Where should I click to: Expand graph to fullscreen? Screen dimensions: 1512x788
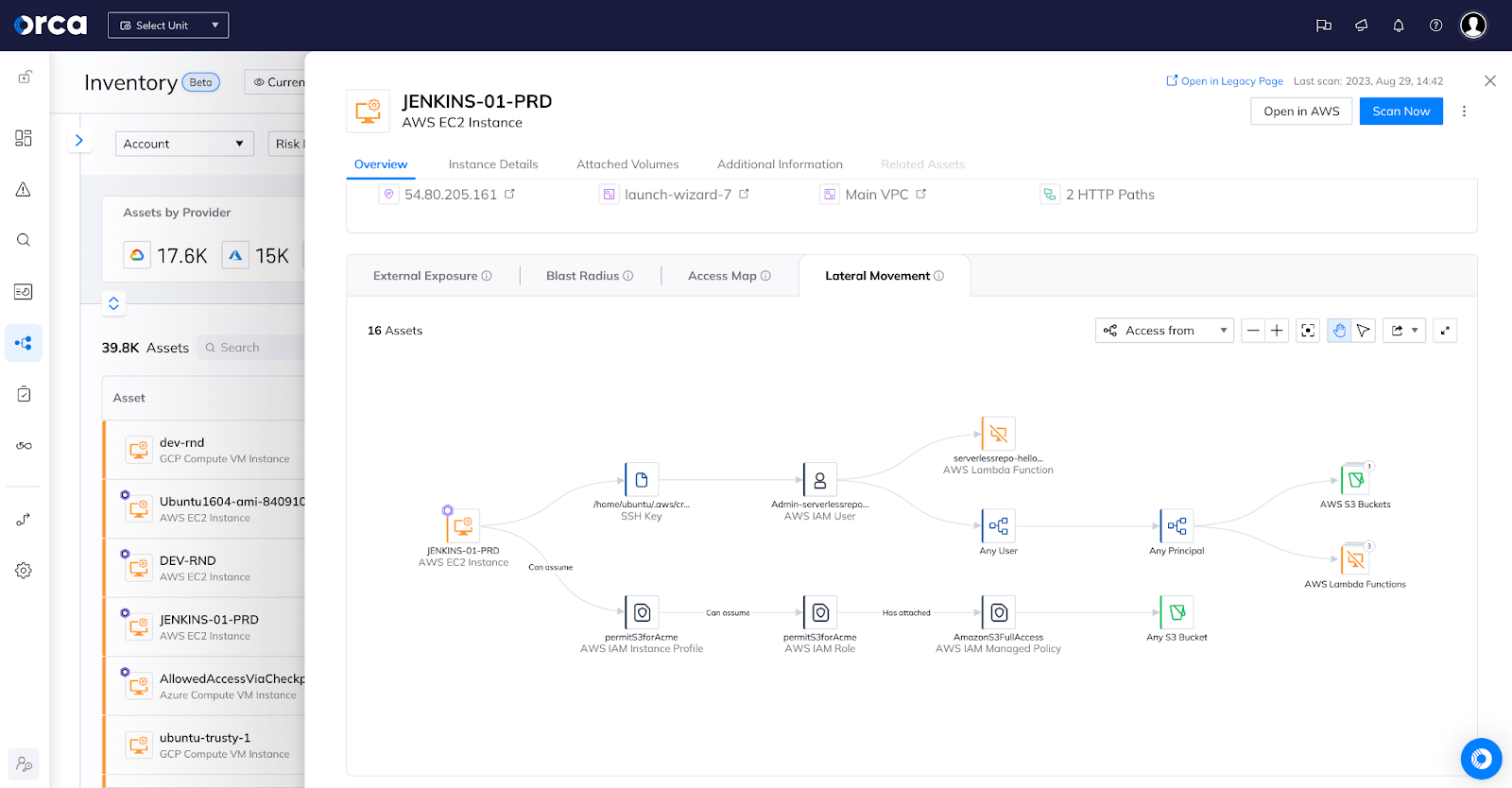[x=1445, y=331]
